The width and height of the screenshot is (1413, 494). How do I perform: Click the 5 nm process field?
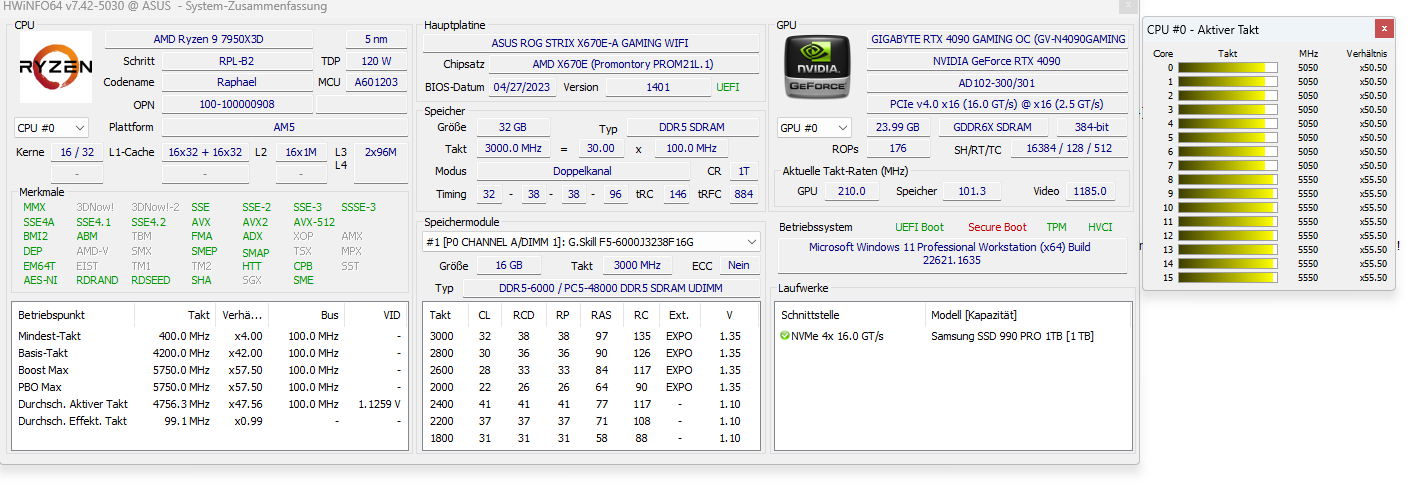tap(376, 39)
